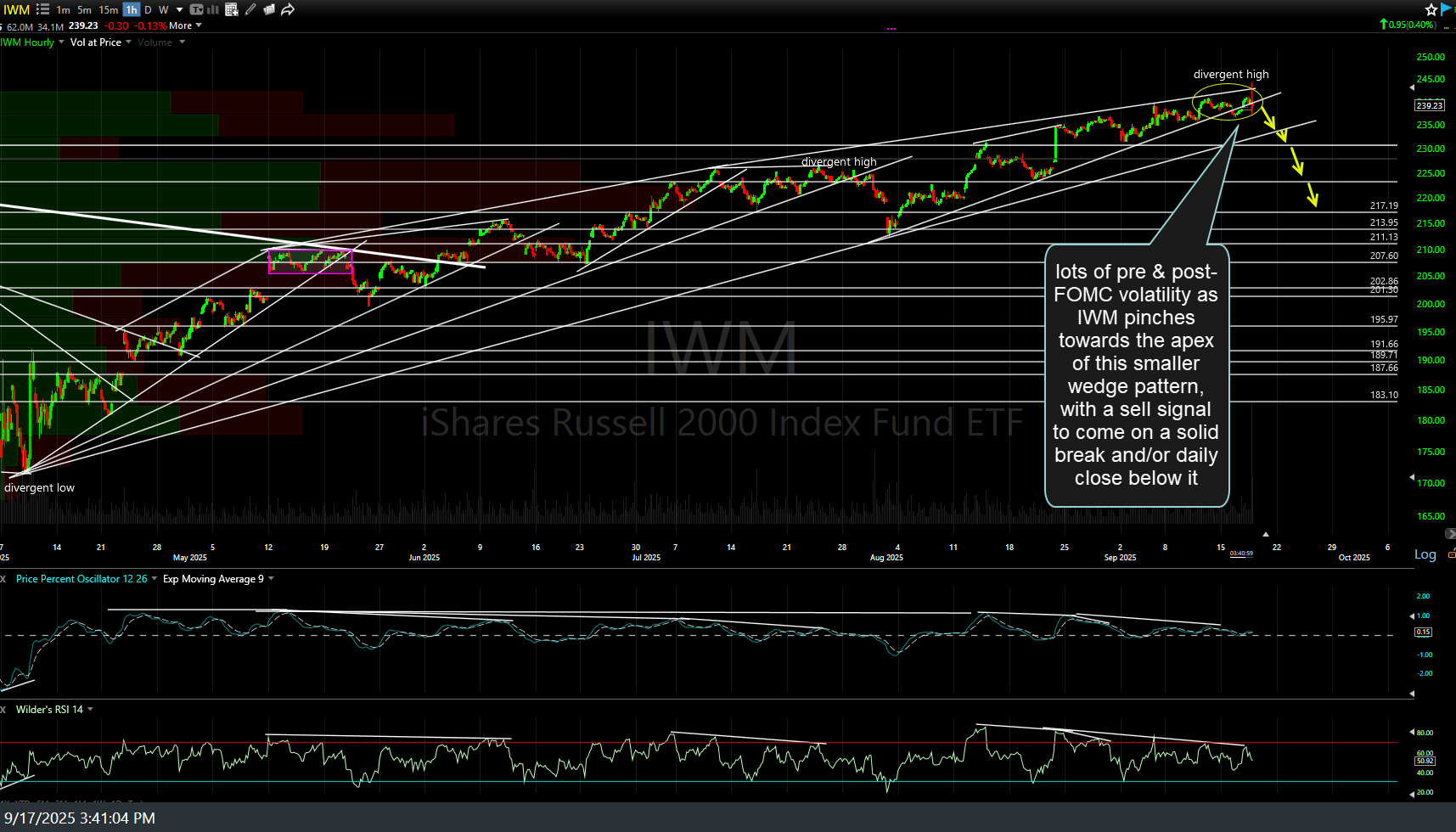Click the Price Percent Oscillator 12 26 label
Image resolution: width=1456 pixels, height=832 pixels.
(x=81, y=578)
